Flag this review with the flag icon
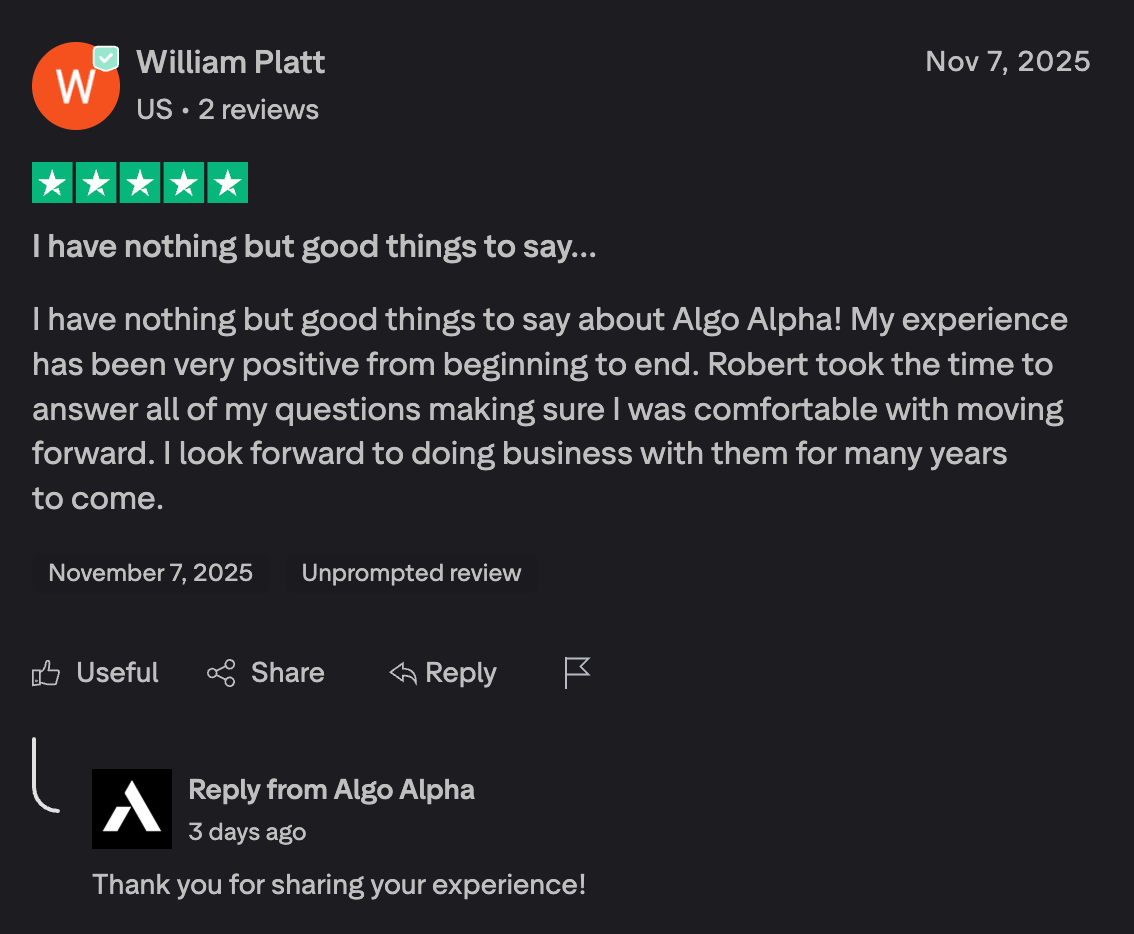The height and width of the screenshot is (934, 1134). tap(577, 673)
